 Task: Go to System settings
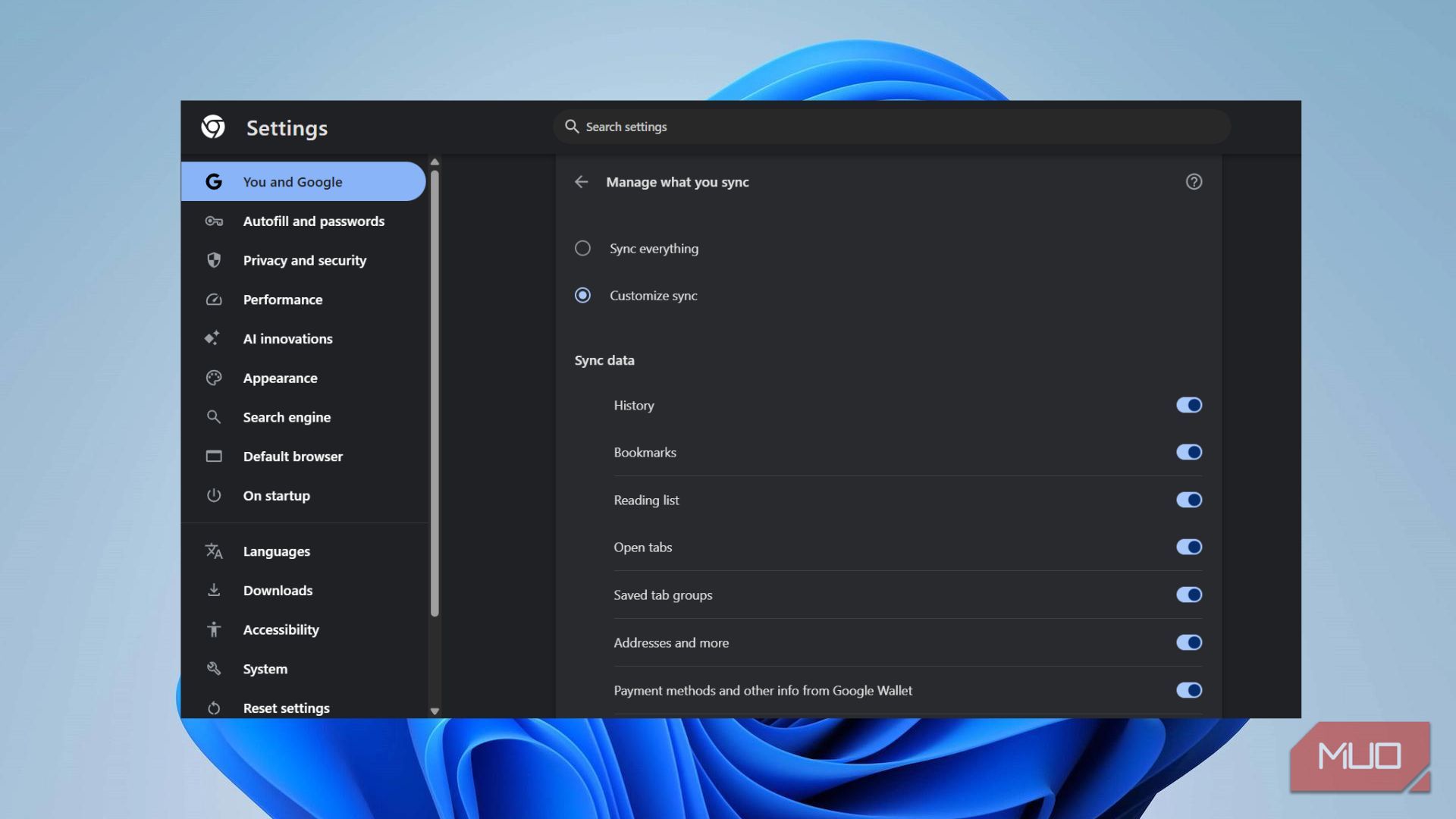tap(303, 669)
